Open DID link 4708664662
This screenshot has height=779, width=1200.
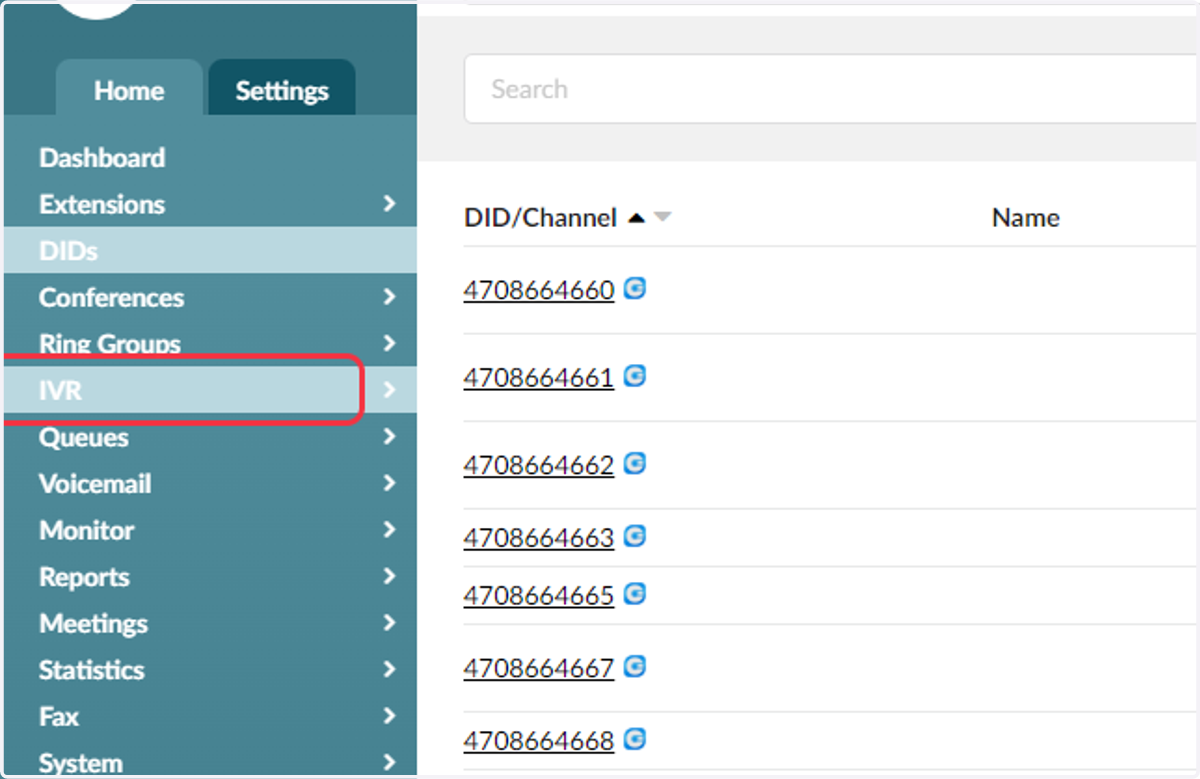coord(539,465)
